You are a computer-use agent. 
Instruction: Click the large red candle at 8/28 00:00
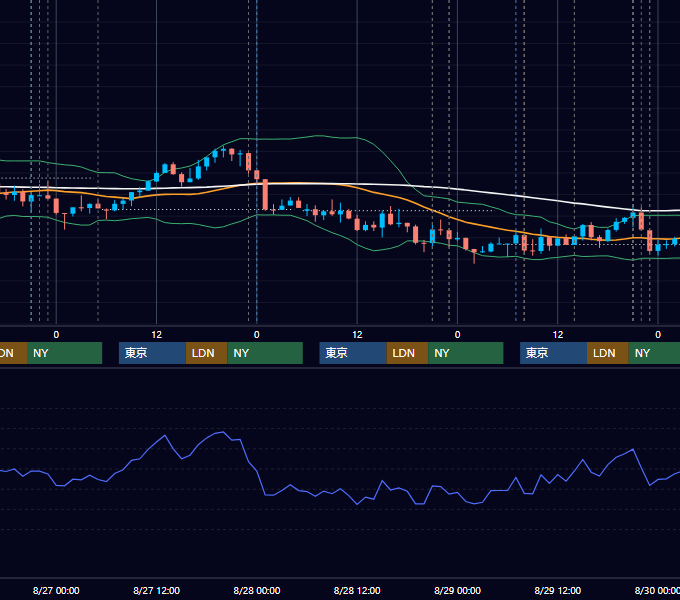(265, 195)
